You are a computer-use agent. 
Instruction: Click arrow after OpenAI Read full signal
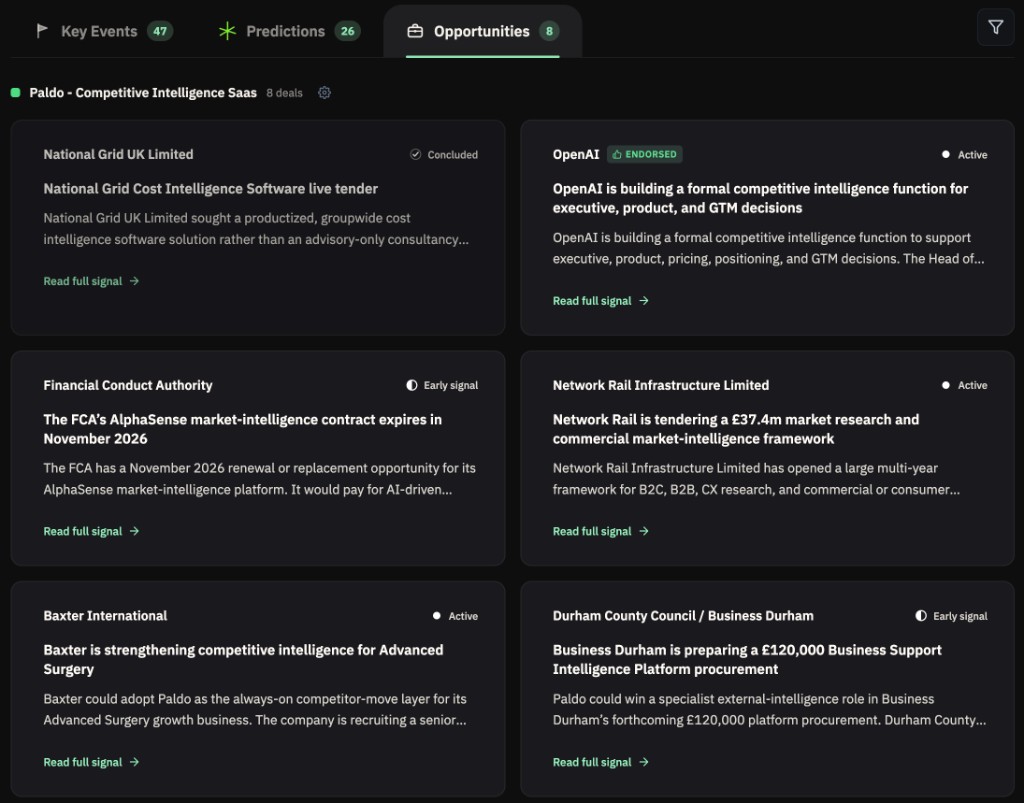(x=643, y=300)
